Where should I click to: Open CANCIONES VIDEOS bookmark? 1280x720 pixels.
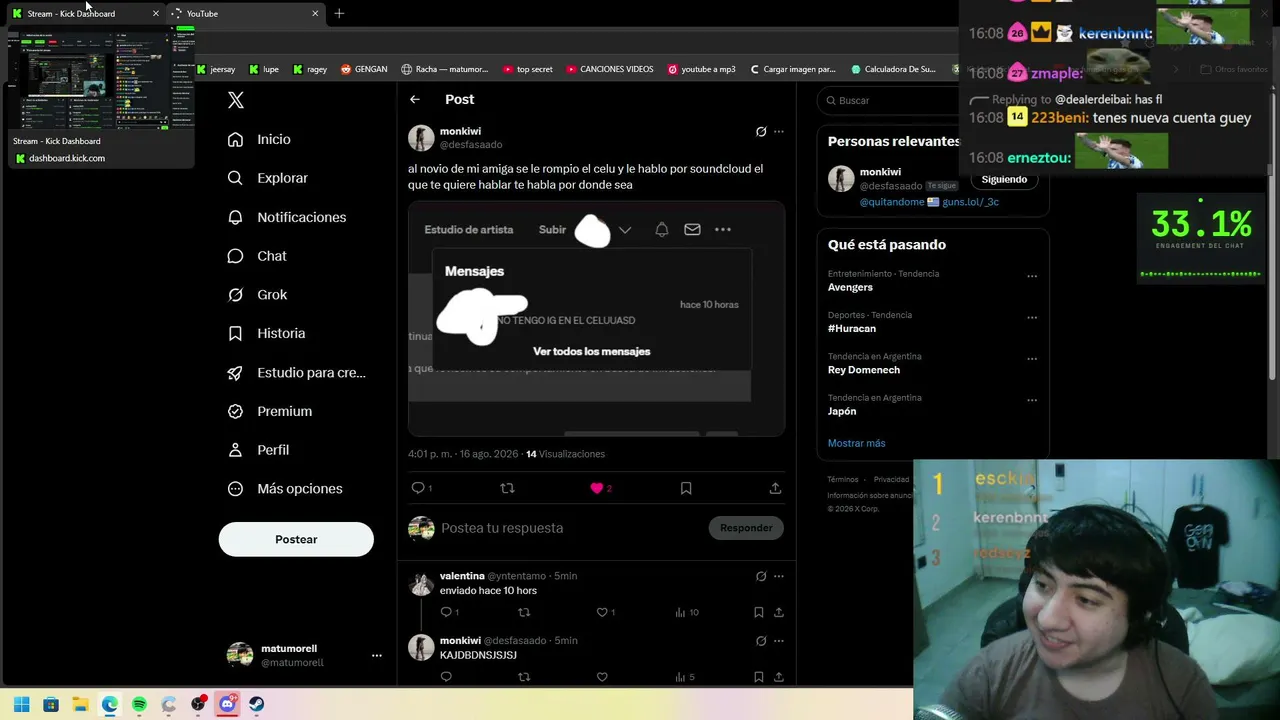610,69
